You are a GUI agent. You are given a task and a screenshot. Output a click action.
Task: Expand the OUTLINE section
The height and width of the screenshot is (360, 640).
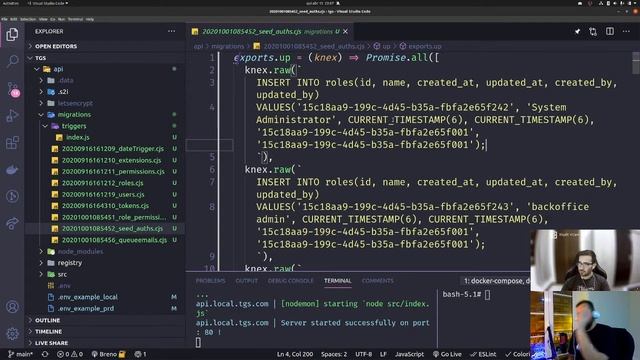click(x=105, y=320)
